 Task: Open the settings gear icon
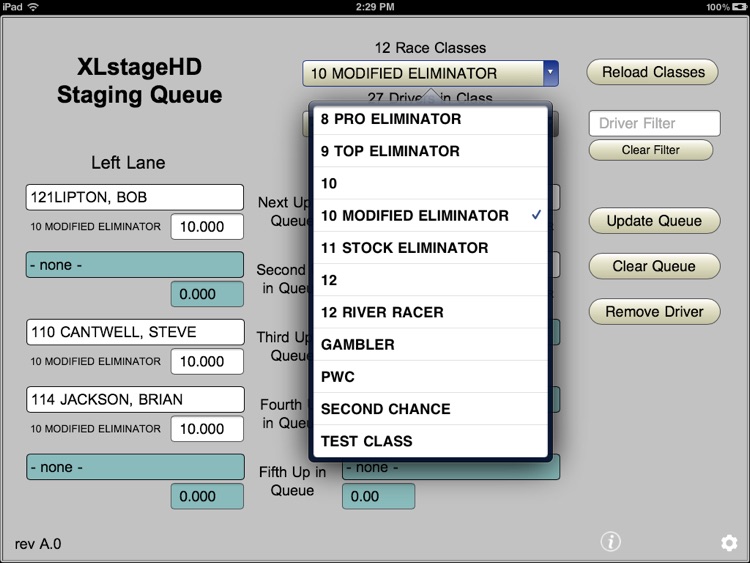[729, 543]
